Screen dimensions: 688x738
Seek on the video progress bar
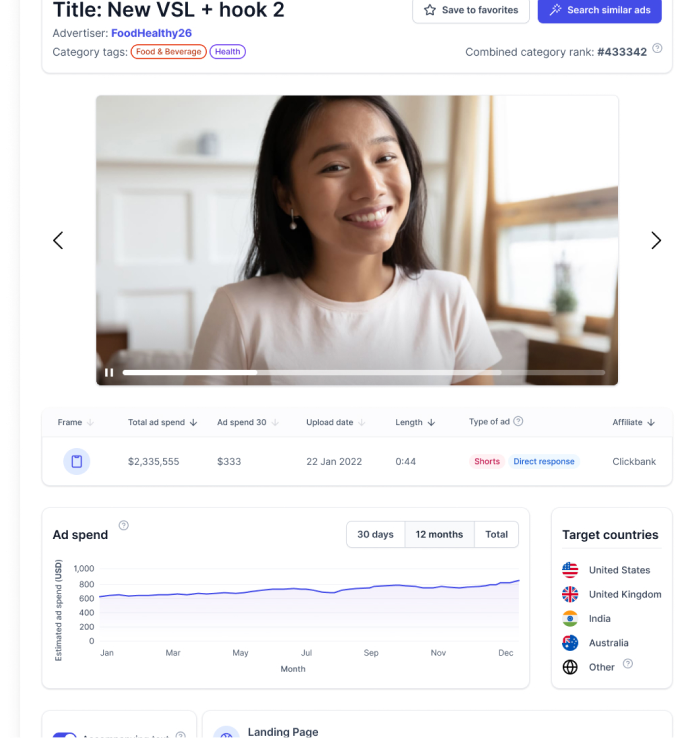[x=363, y=372]
